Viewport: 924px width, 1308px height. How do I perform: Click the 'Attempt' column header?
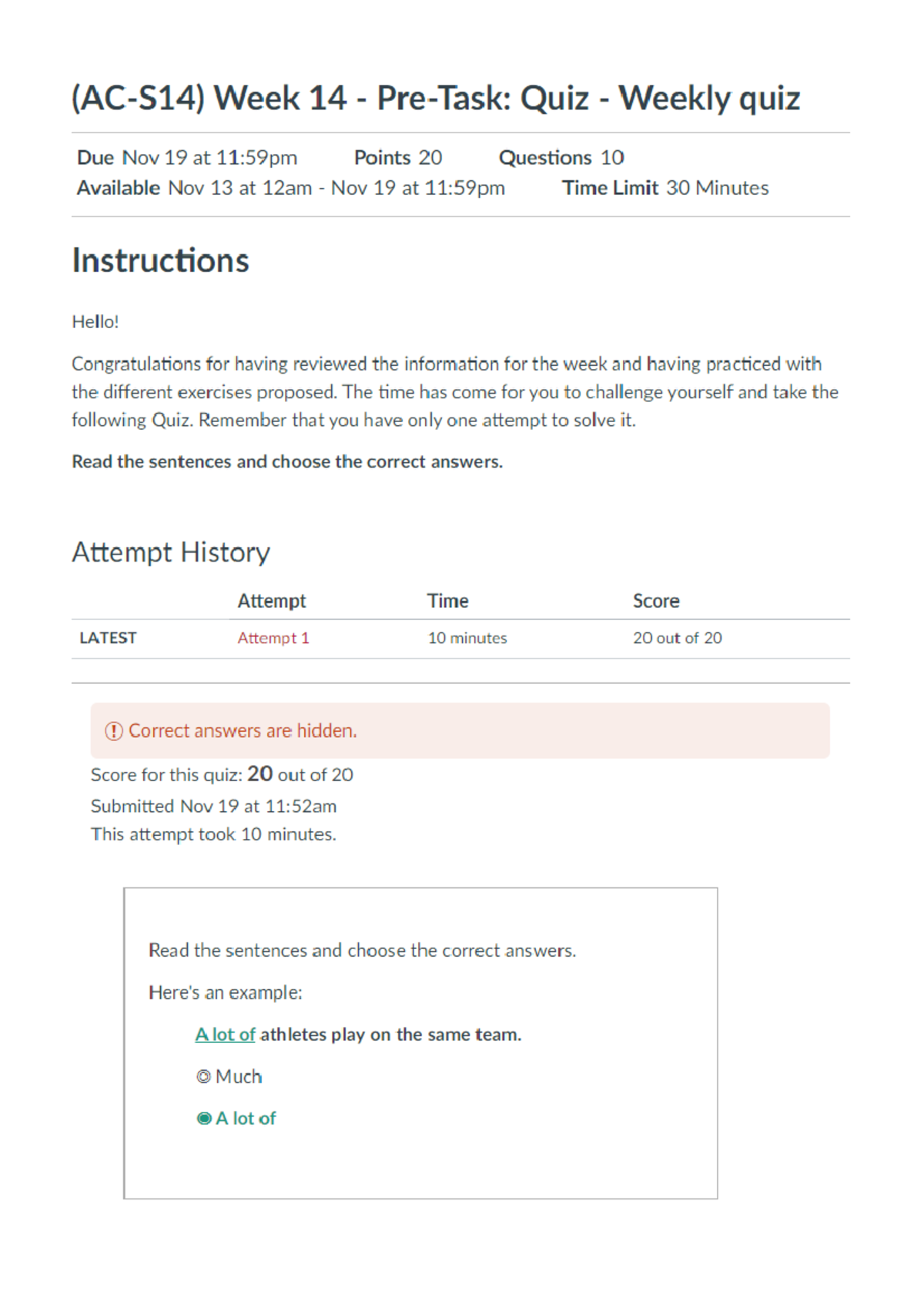pos(271,600)
